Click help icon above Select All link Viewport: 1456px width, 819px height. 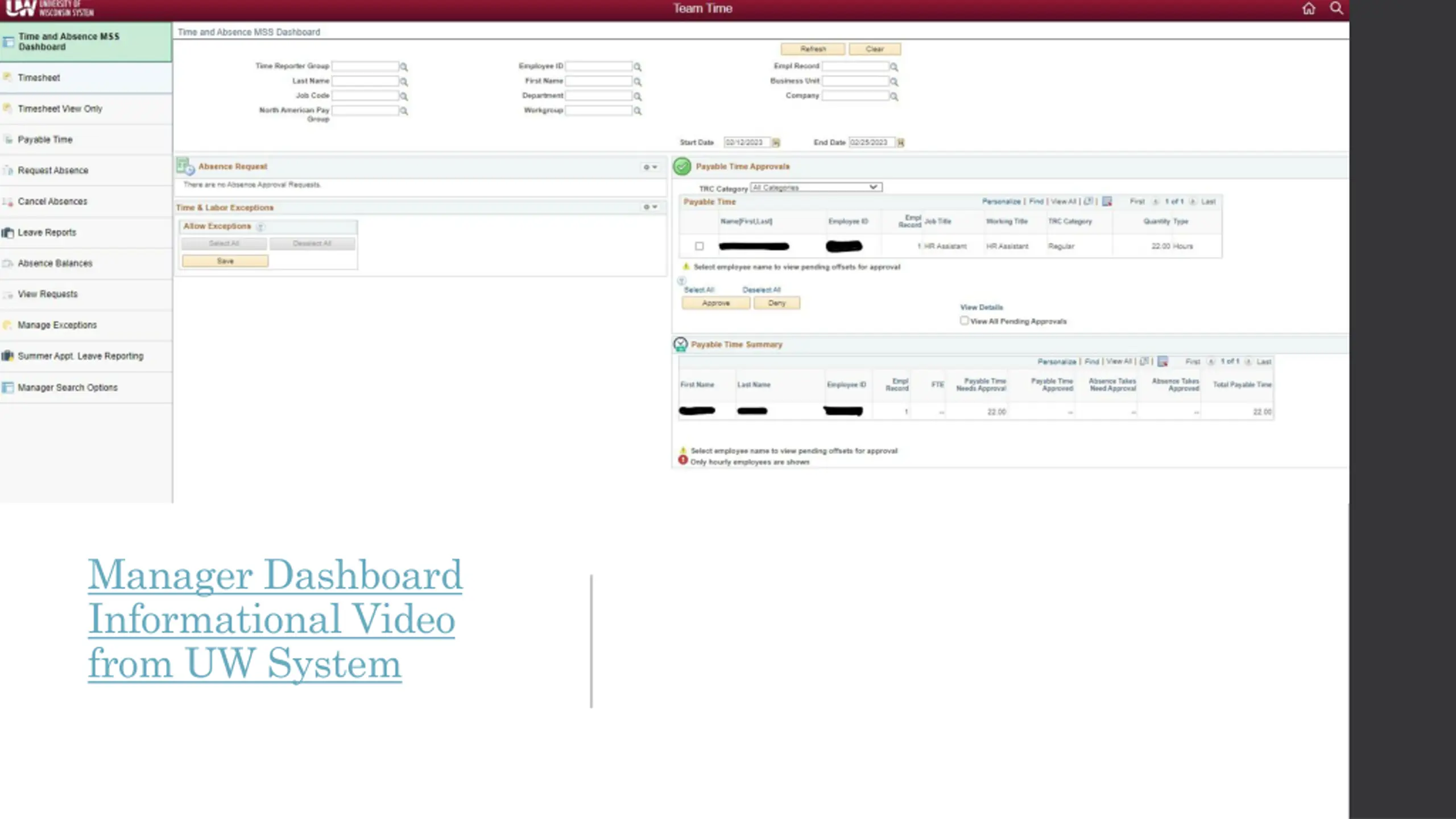[x=682, y=281]
